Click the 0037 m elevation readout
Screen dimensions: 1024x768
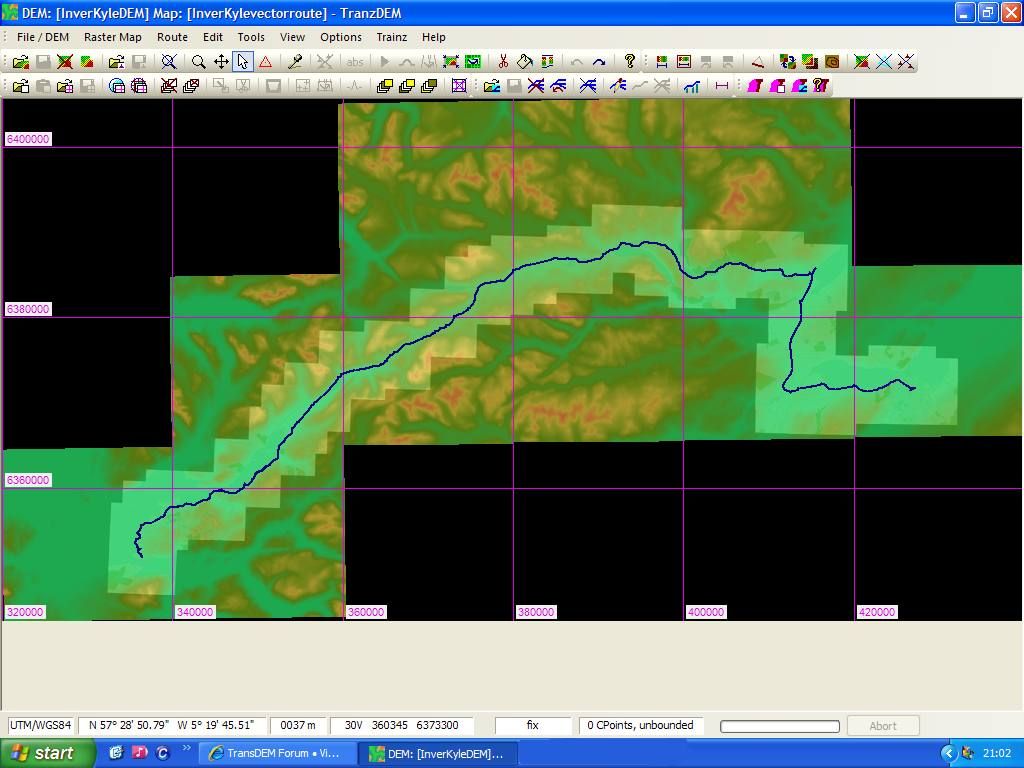[298, 726]
